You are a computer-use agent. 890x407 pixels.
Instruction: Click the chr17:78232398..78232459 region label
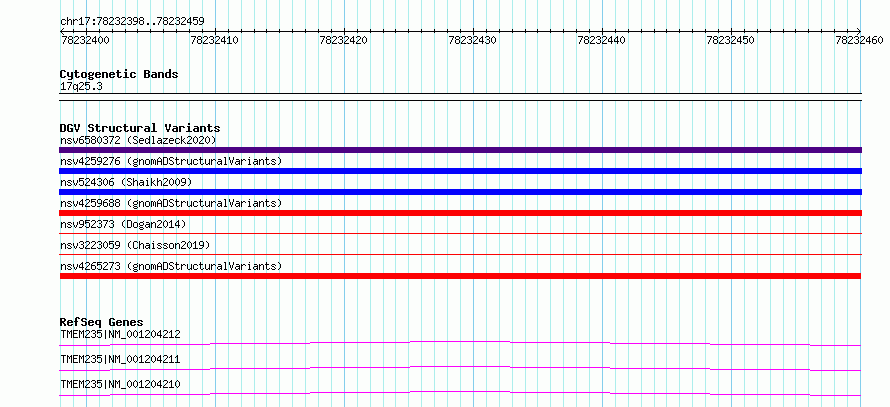click(132, 22)
